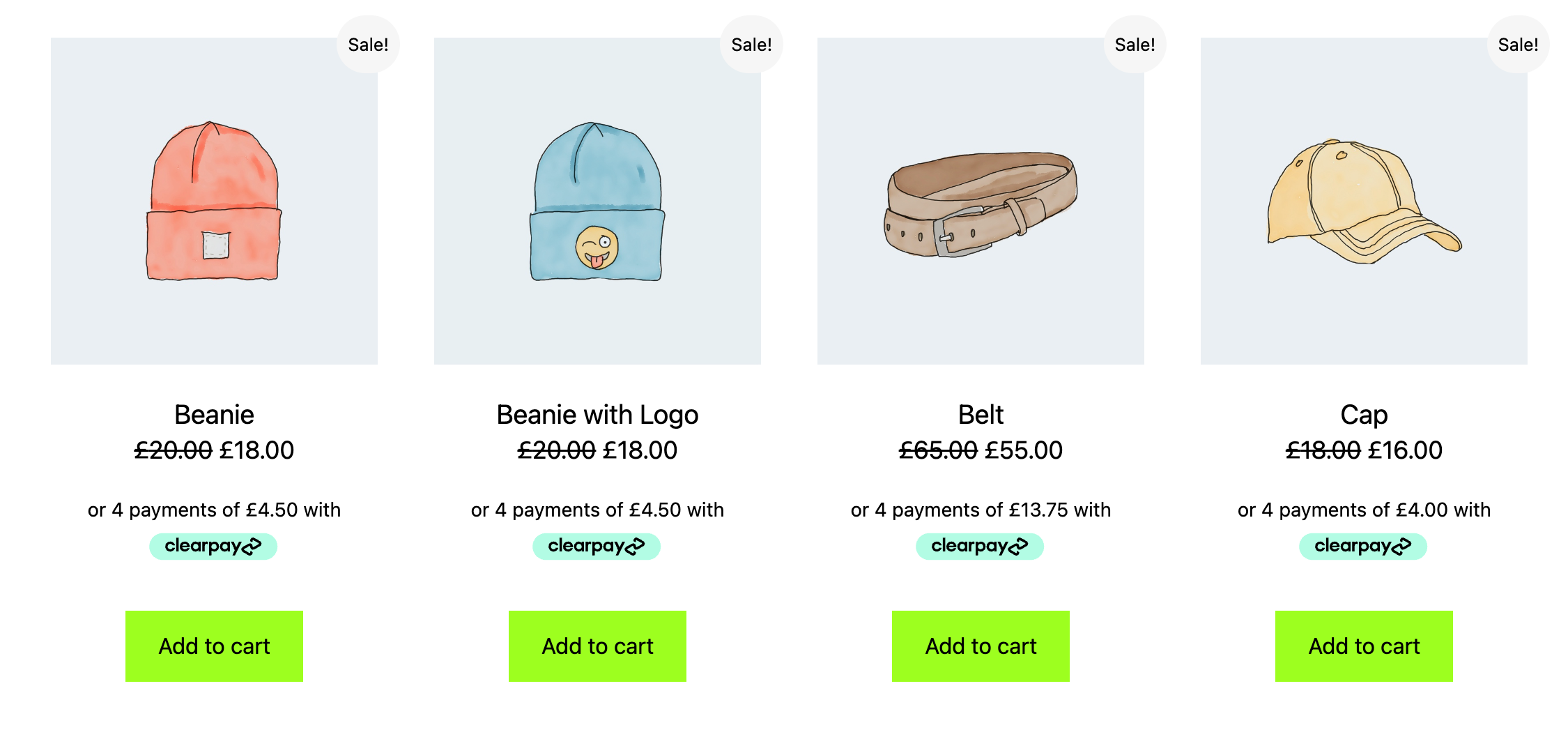1568x732 pixels.
Task: Open the blue Beanie with Logo image
Action: click(x=597, y=201)
